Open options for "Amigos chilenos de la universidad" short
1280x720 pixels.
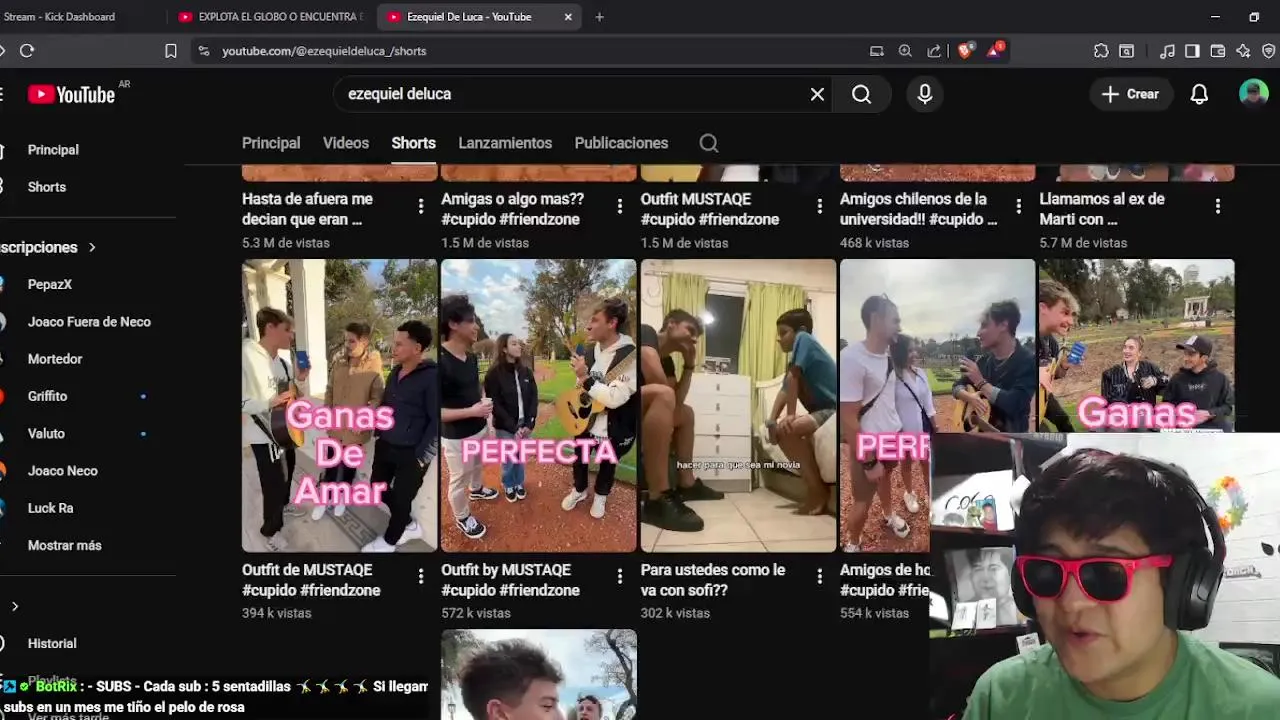pos(1018,206)
